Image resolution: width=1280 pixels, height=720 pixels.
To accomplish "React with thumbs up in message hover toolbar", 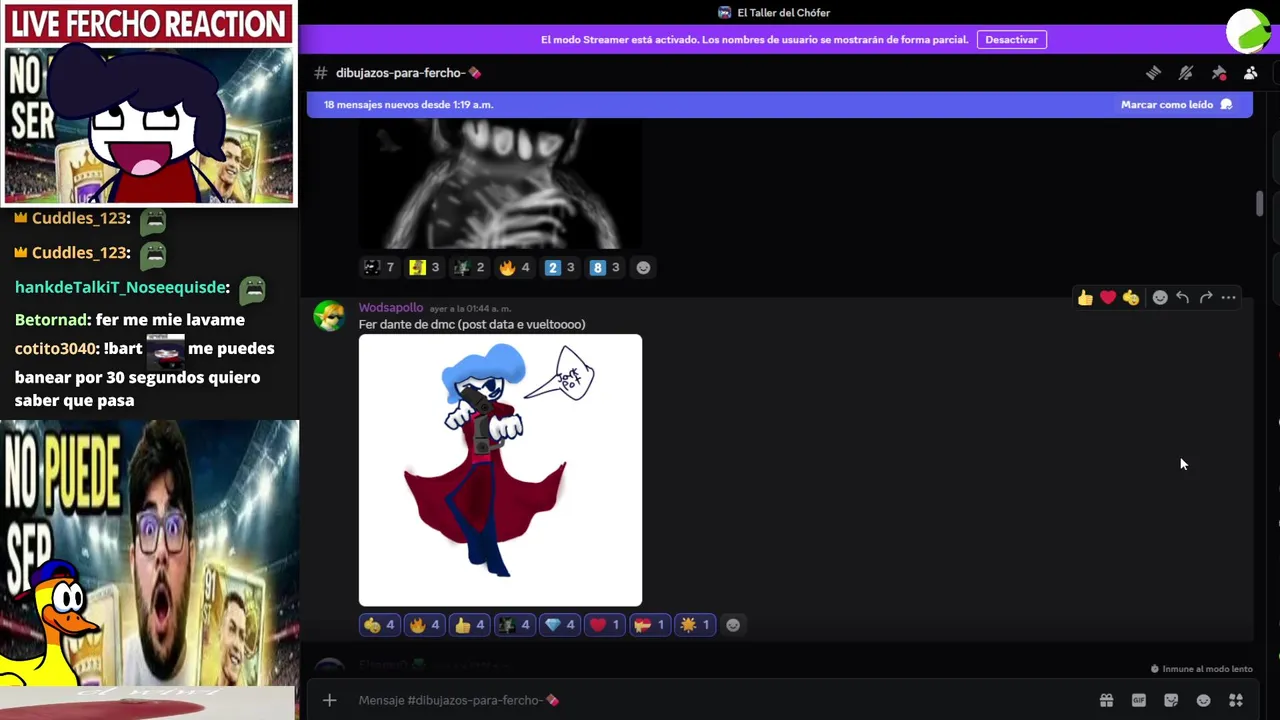I will tap(1085, 297).
